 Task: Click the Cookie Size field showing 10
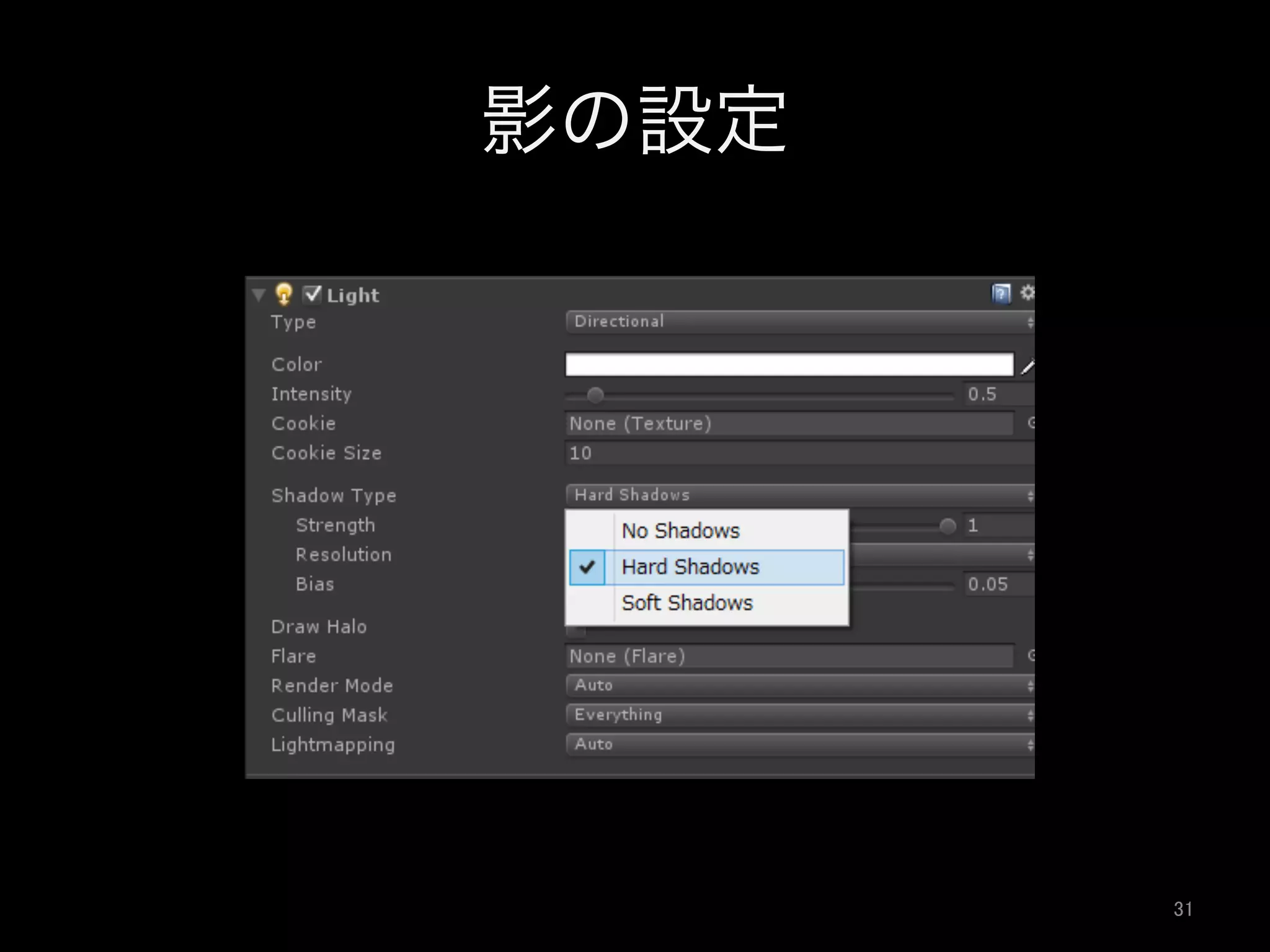pos(800,453)
